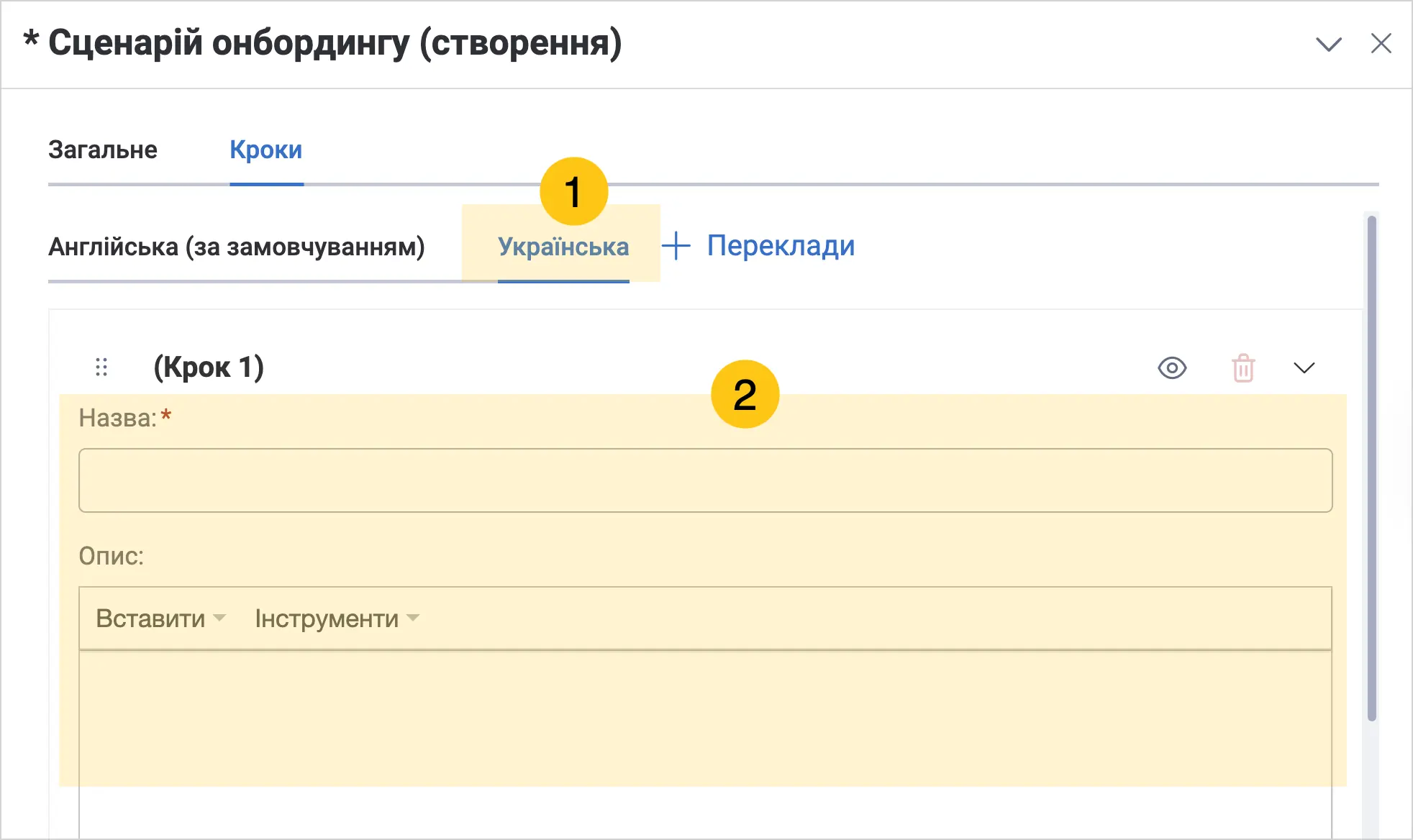
Task: Select the Українська language tab
Action: pyautogui.click(x=563, y=247)
